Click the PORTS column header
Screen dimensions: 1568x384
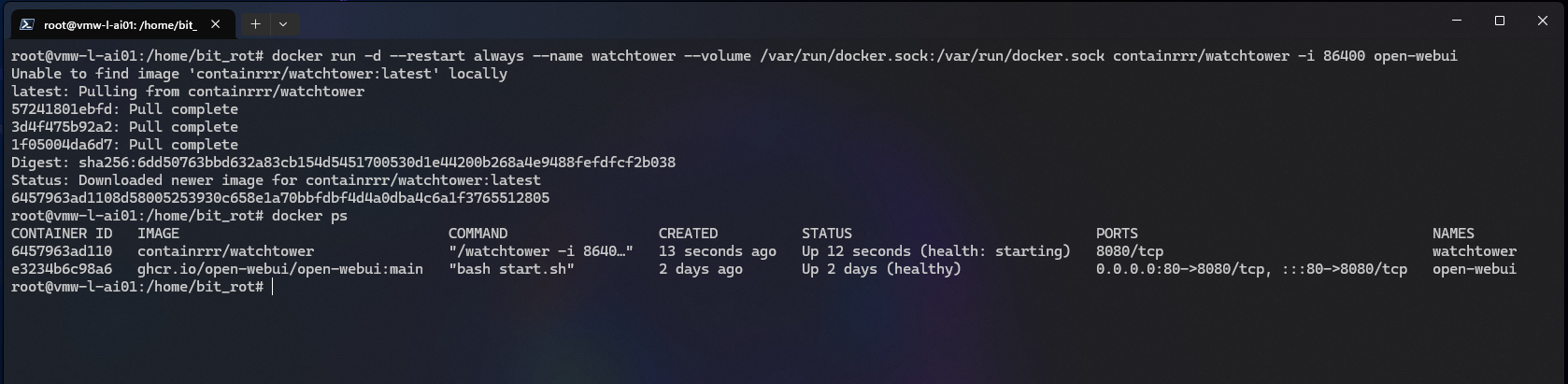point(1117,234)
